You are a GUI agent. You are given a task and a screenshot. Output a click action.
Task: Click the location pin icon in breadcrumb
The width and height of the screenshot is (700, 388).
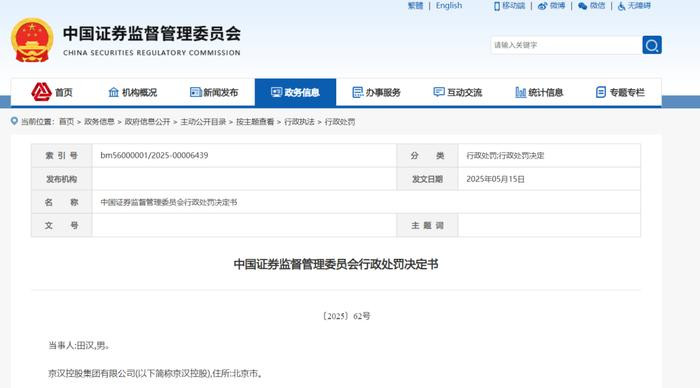14,121
